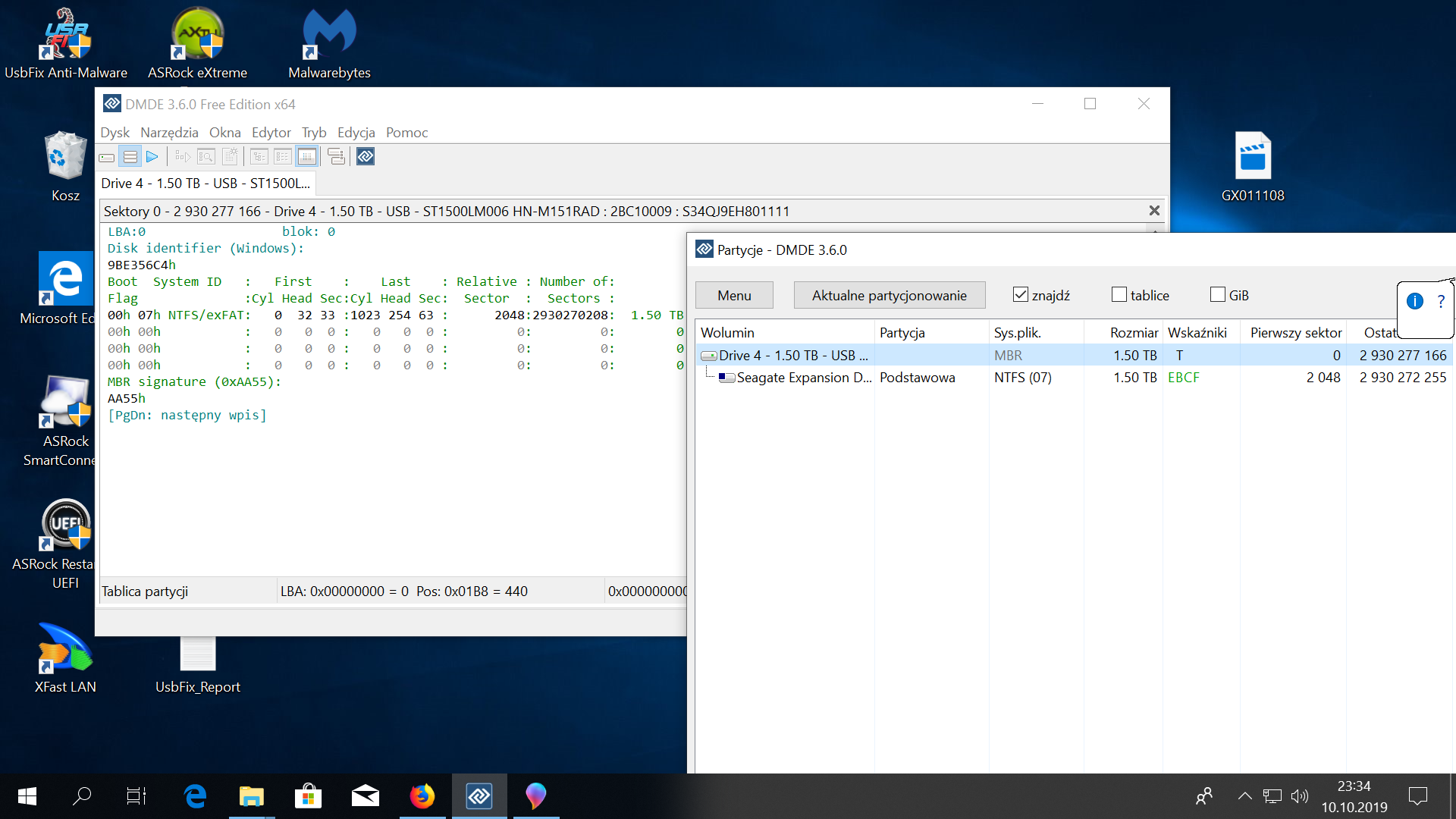Open the Menu dropdown button
This screenshot has width=1456, height=819.
tap(734, 295)
